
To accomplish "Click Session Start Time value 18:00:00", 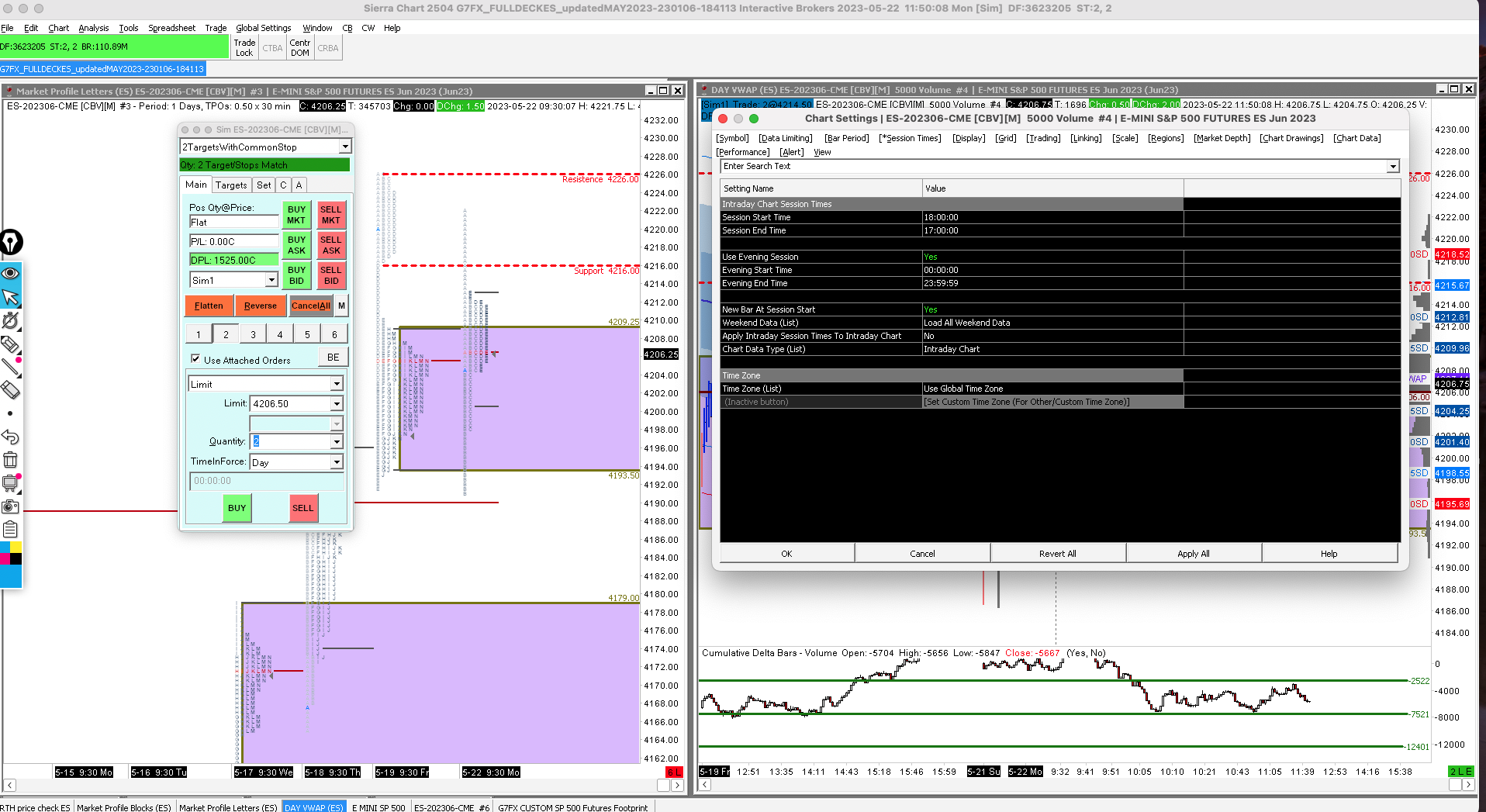I will (x=1052, y=217).
